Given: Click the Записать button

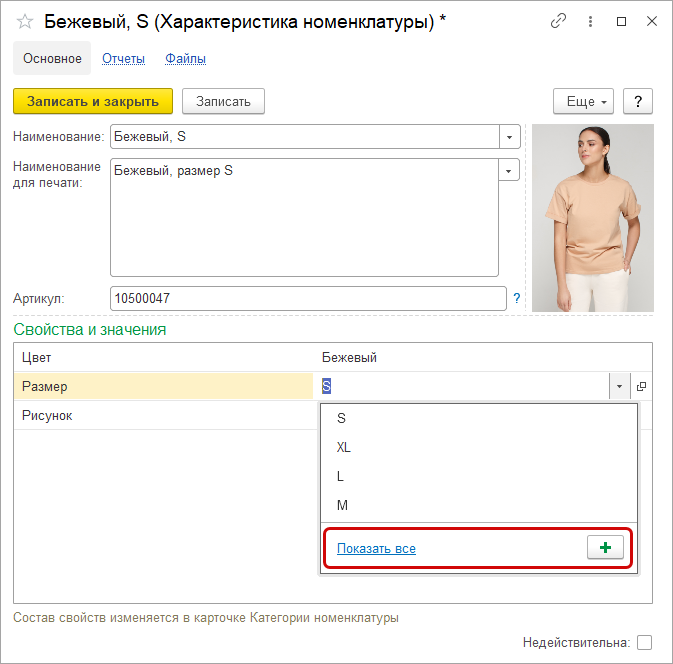Looking at the screenshot, I should (x=223, y=101).
